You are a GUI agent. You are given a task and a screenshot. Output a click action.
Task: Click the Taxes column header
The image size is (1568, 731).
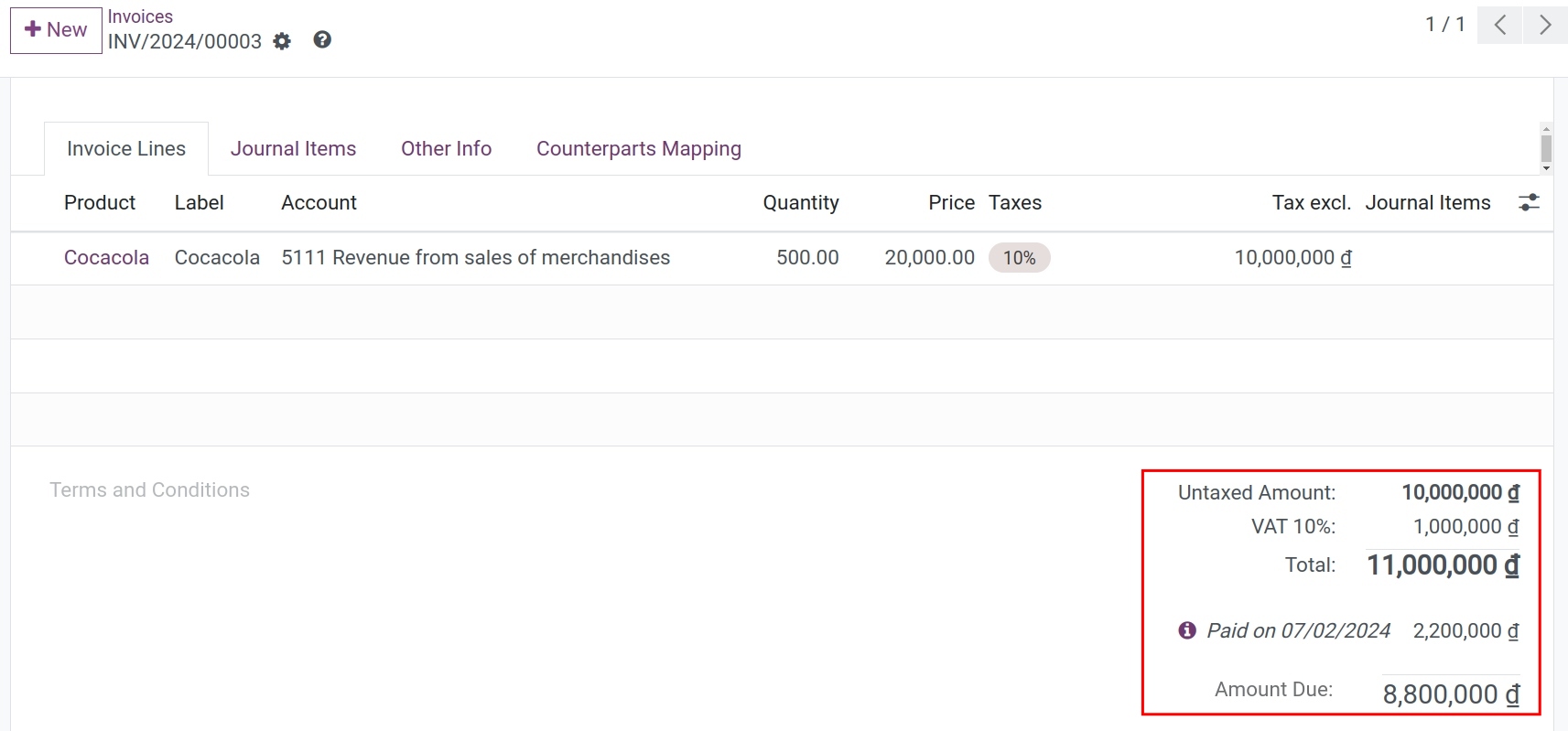(x=1015, y=203)
